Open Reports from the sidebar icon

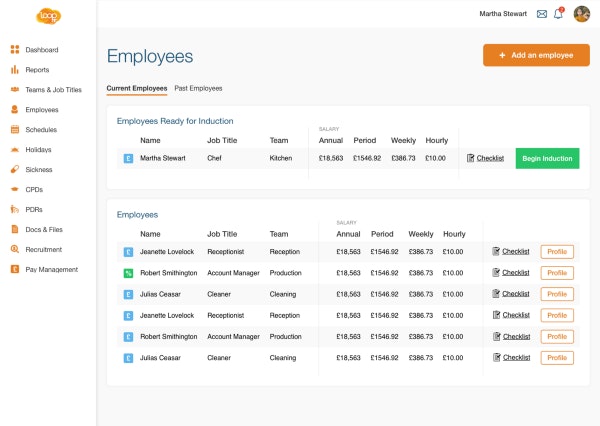point(15,69)
